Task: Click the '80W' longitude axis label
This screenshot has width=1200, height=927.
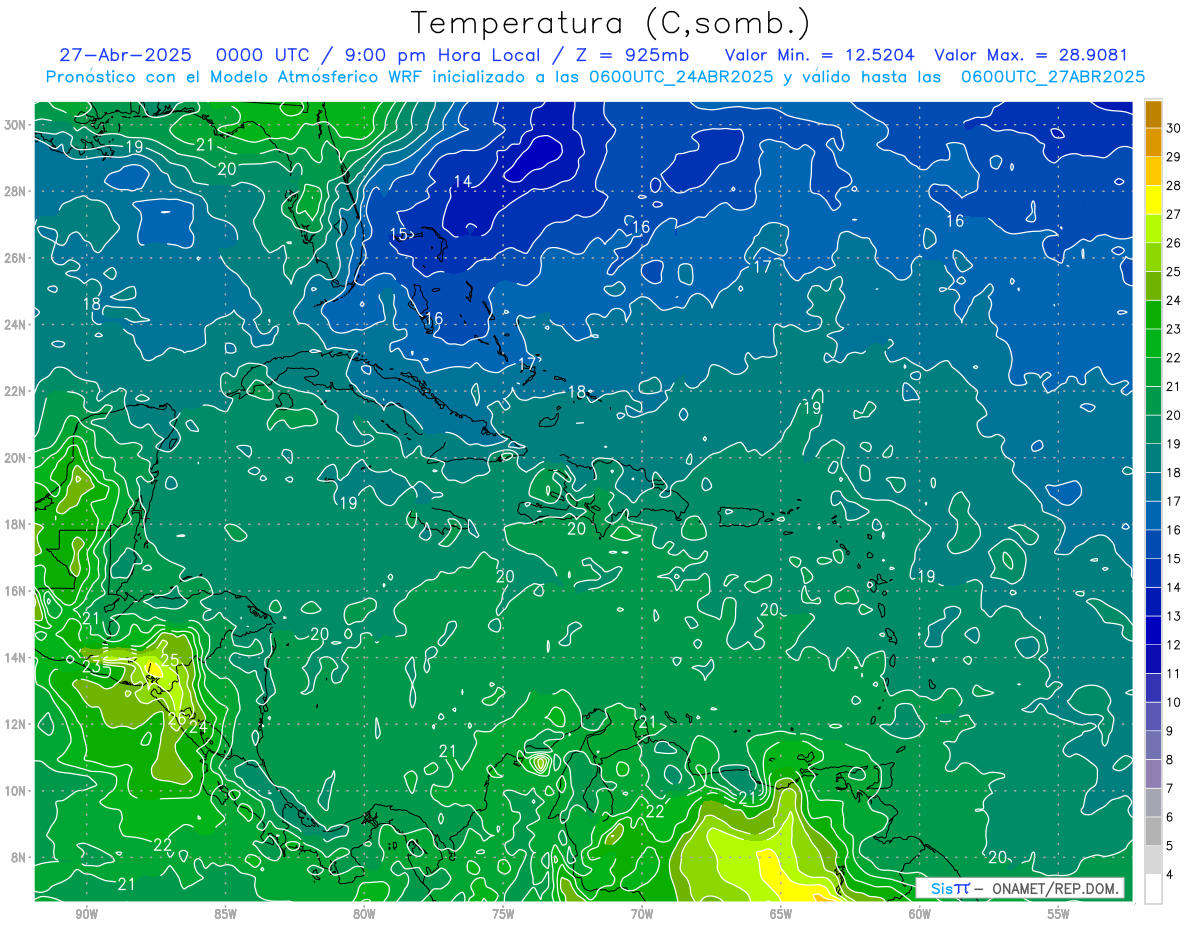Action: click(x=364, y=914)
